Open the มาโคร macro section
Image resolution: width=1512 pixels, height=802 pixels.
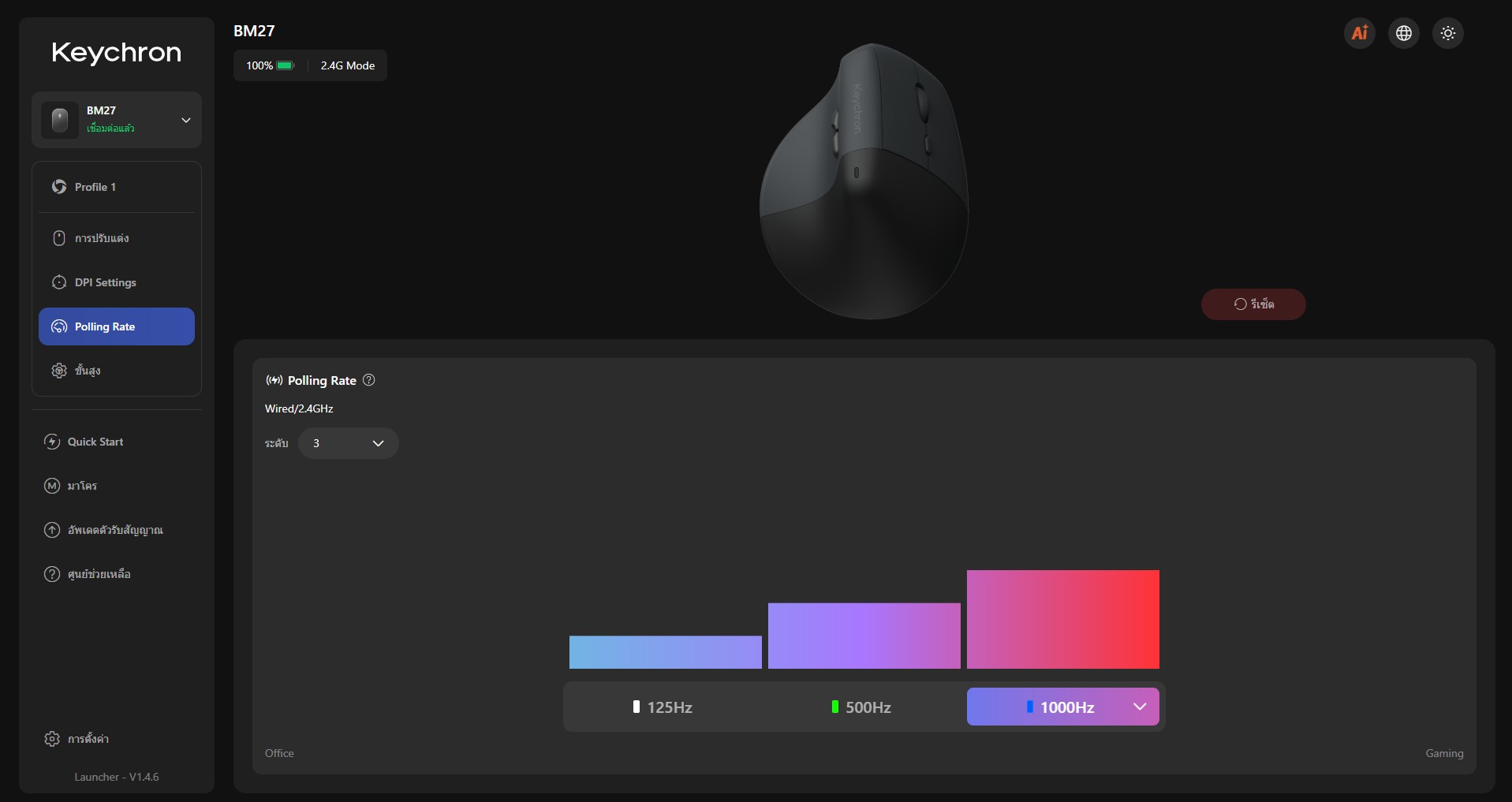(117, 486)
